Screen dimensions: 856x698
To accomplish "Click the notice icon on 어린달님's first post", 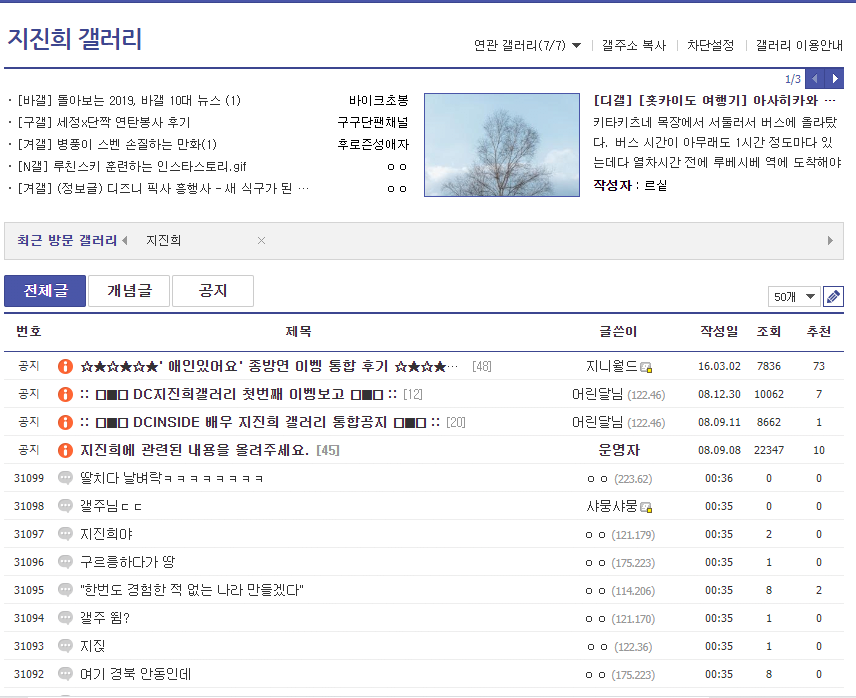I will click(x=63, y=394).
